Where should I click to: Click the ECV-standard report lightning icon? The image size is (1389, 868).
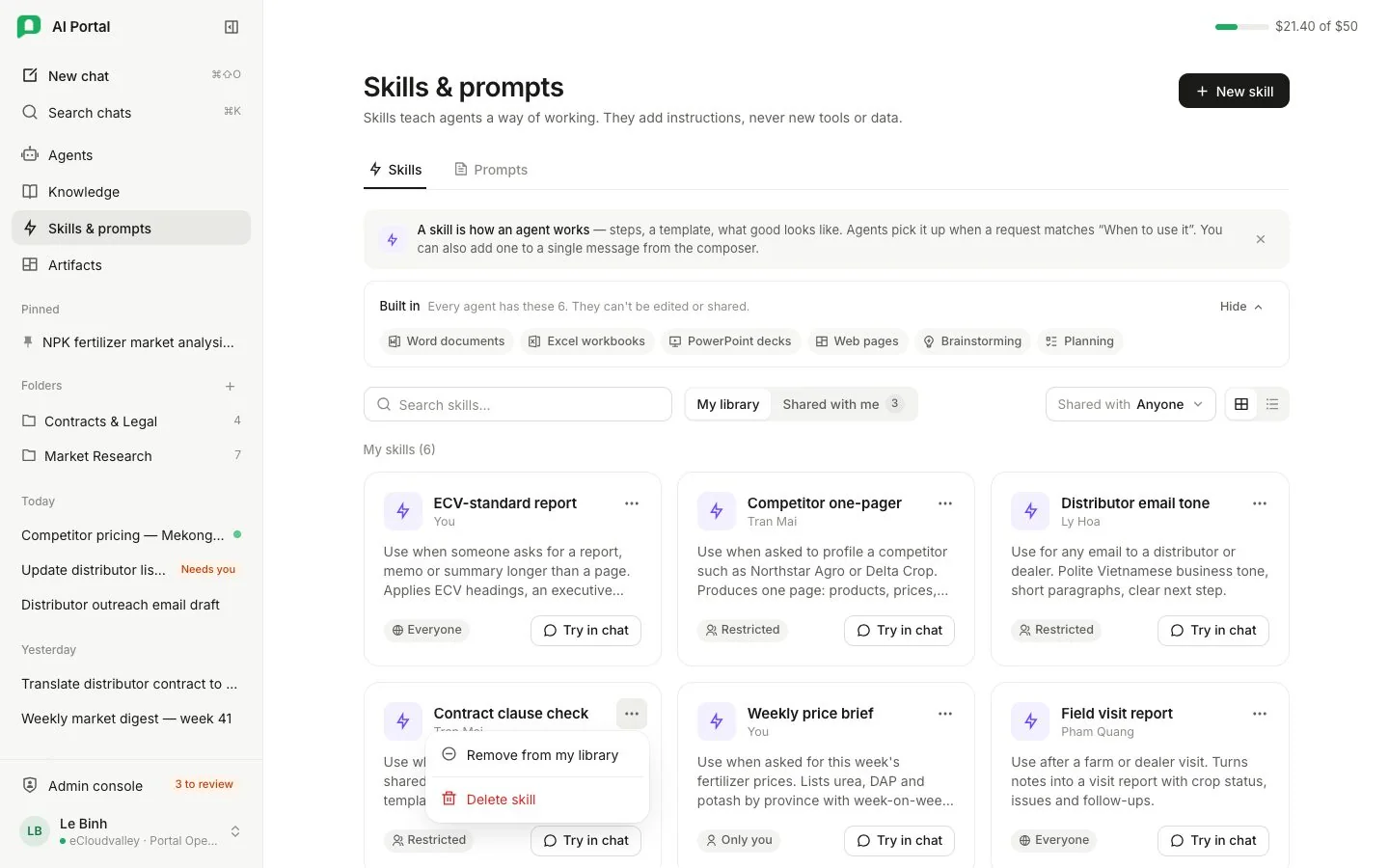click(403, 511)
